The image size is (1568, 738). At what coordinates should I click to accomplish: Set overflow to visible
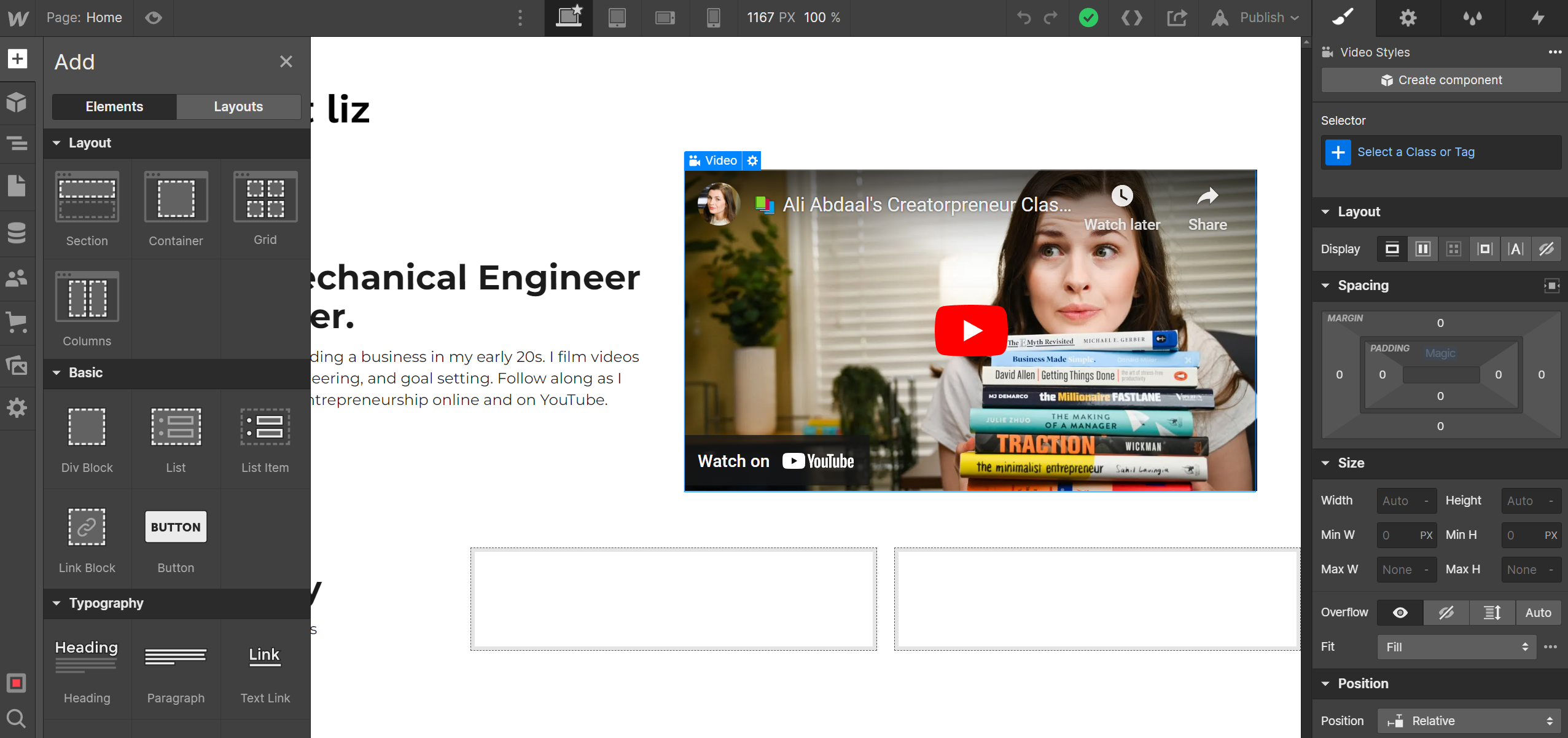pyautogui.click(x=1400, y=613)
